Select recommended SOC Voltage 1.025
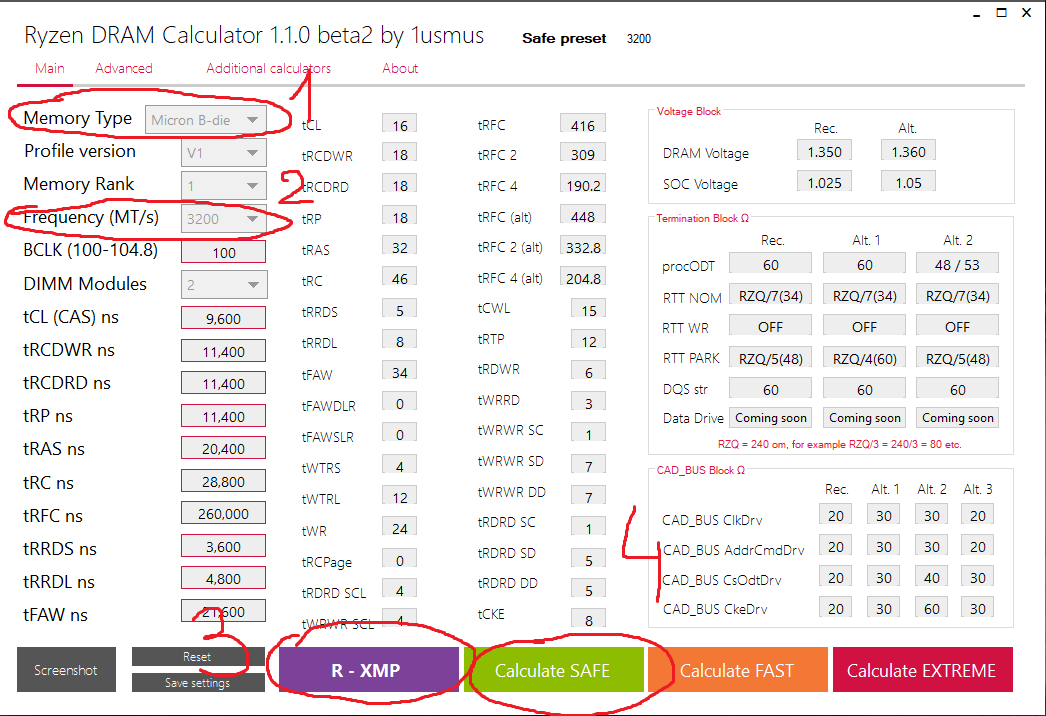Screen dimensions: 1046x716 click(x=825, y=182)
